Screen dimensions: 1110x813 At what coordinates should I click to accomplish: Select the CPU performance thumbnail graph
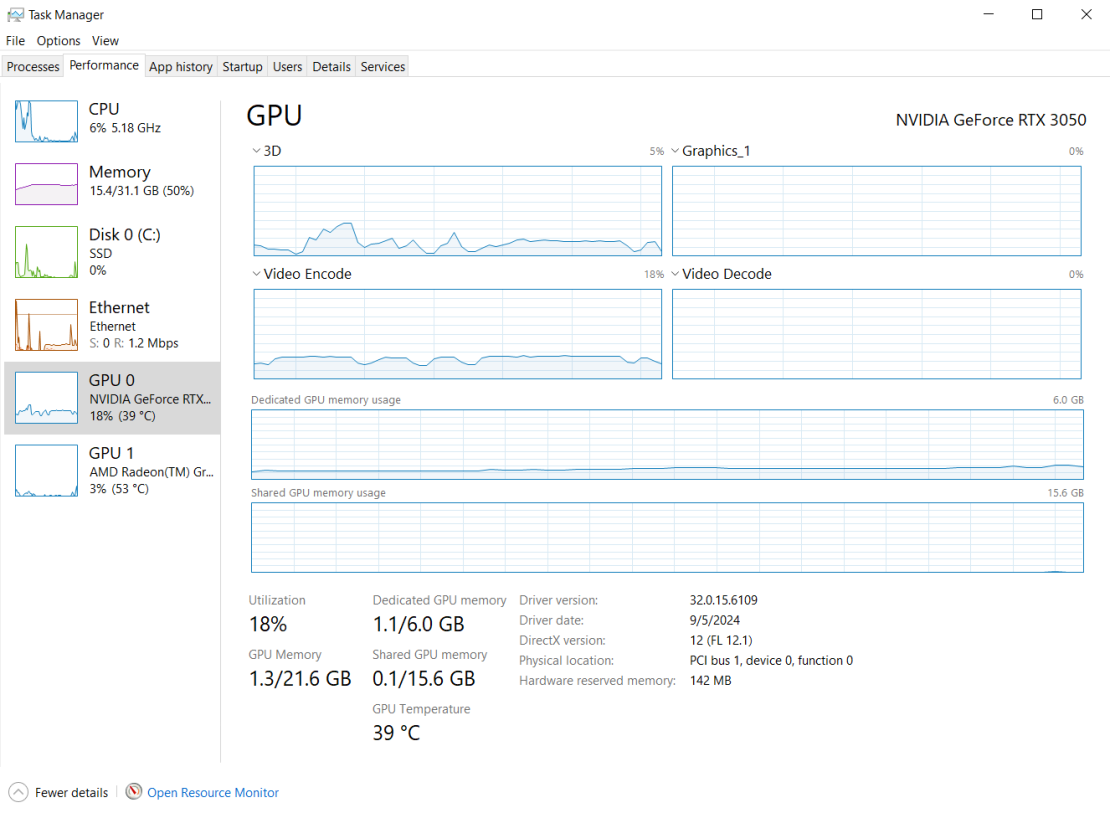[x=46, y=121]
